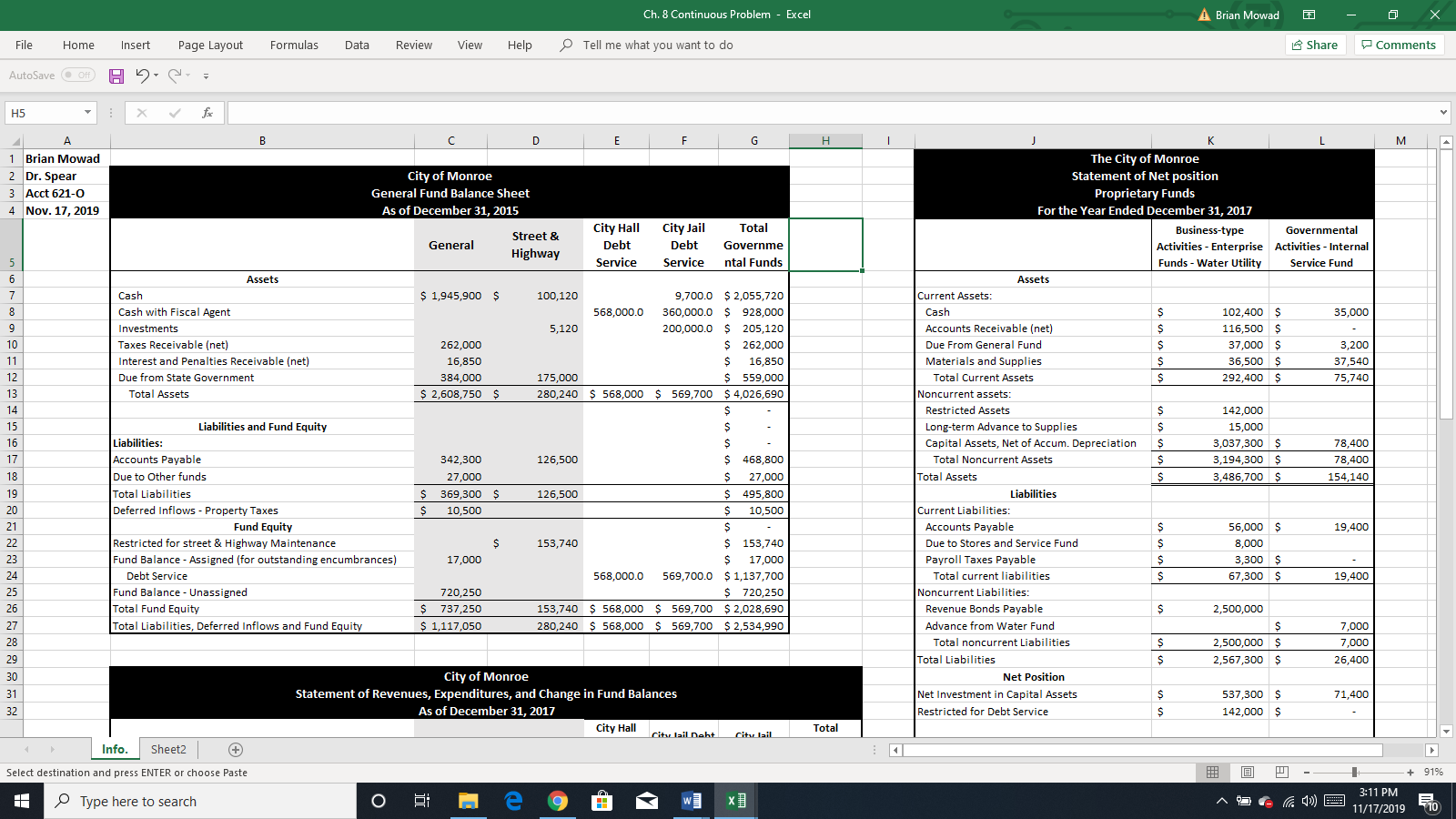Click the zoom slider handle
1456x819 pixels.
pyautogui.click(x=1354, y=773)
